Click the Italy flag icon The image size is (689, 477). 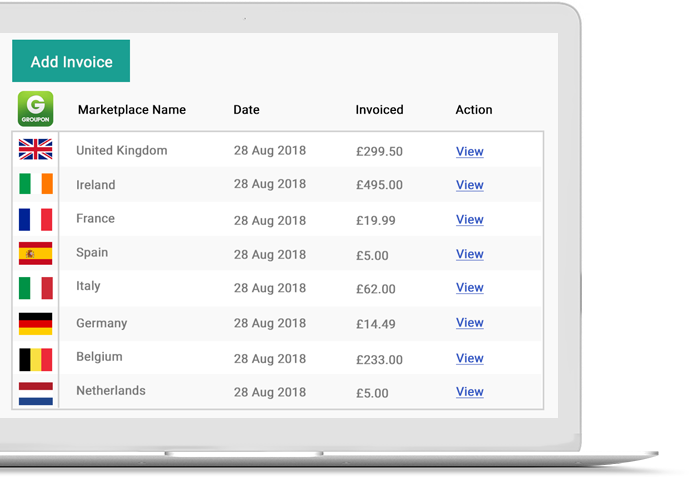click(x=36, y=288)
